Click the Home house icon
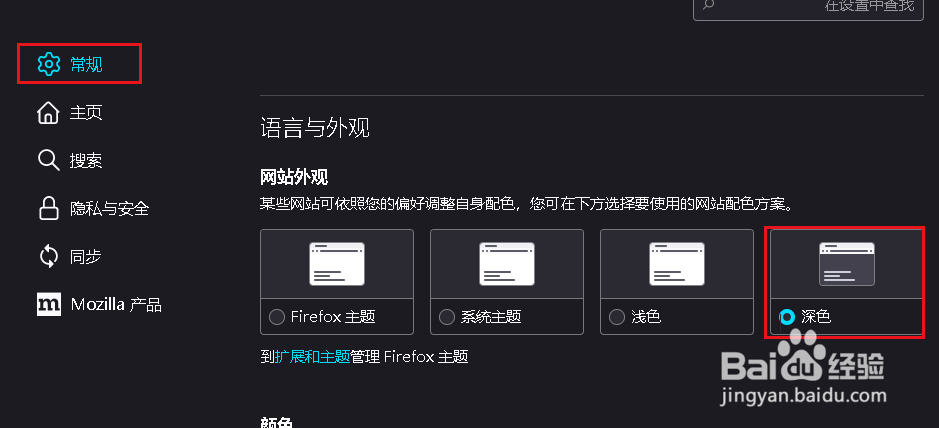Image resolution: width=939 pixels, height=428 pixels. [x=49, y=113]
